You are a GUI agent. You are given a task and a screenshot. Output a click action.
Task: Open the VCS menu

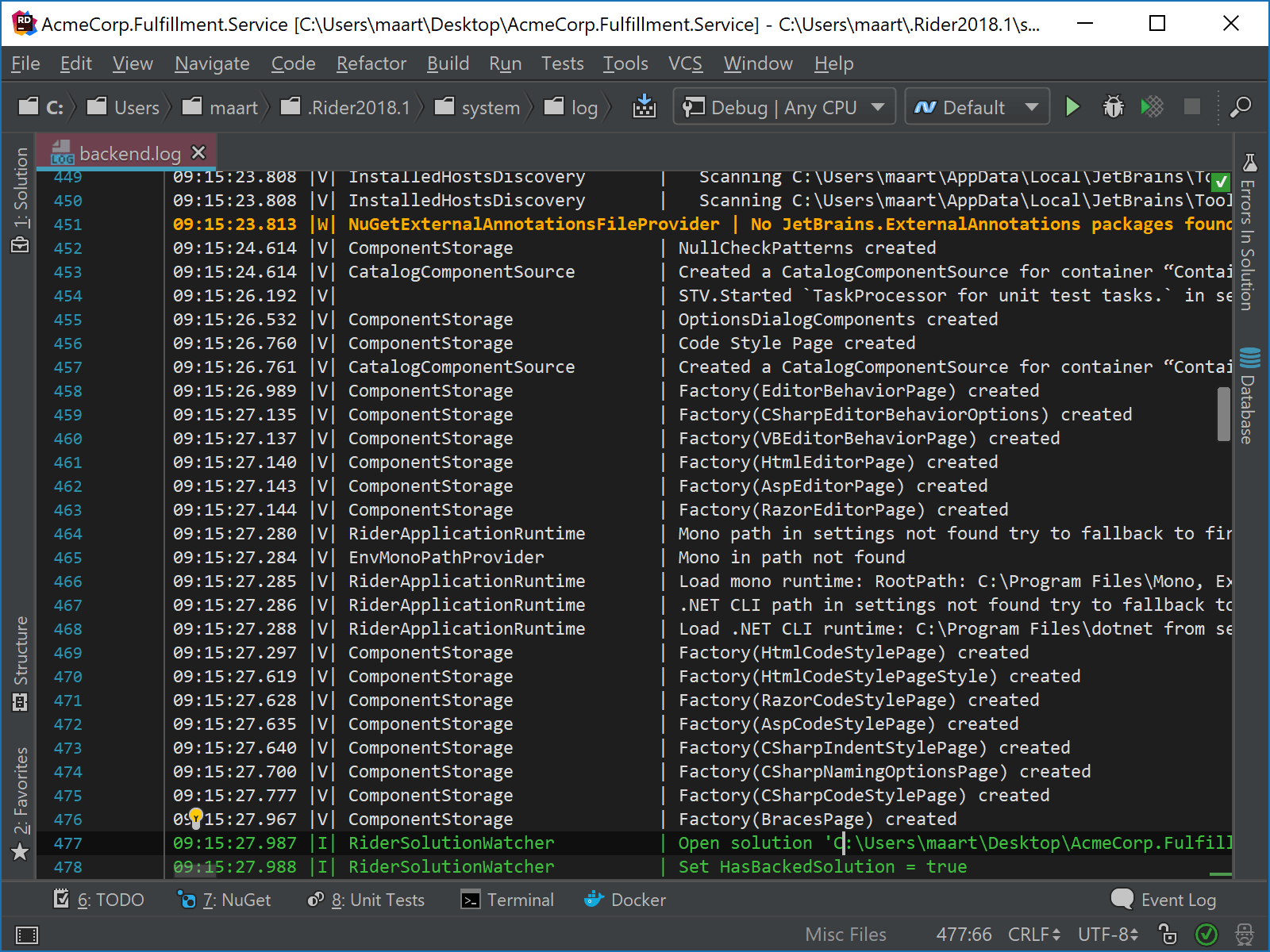(x=685, y=63)
